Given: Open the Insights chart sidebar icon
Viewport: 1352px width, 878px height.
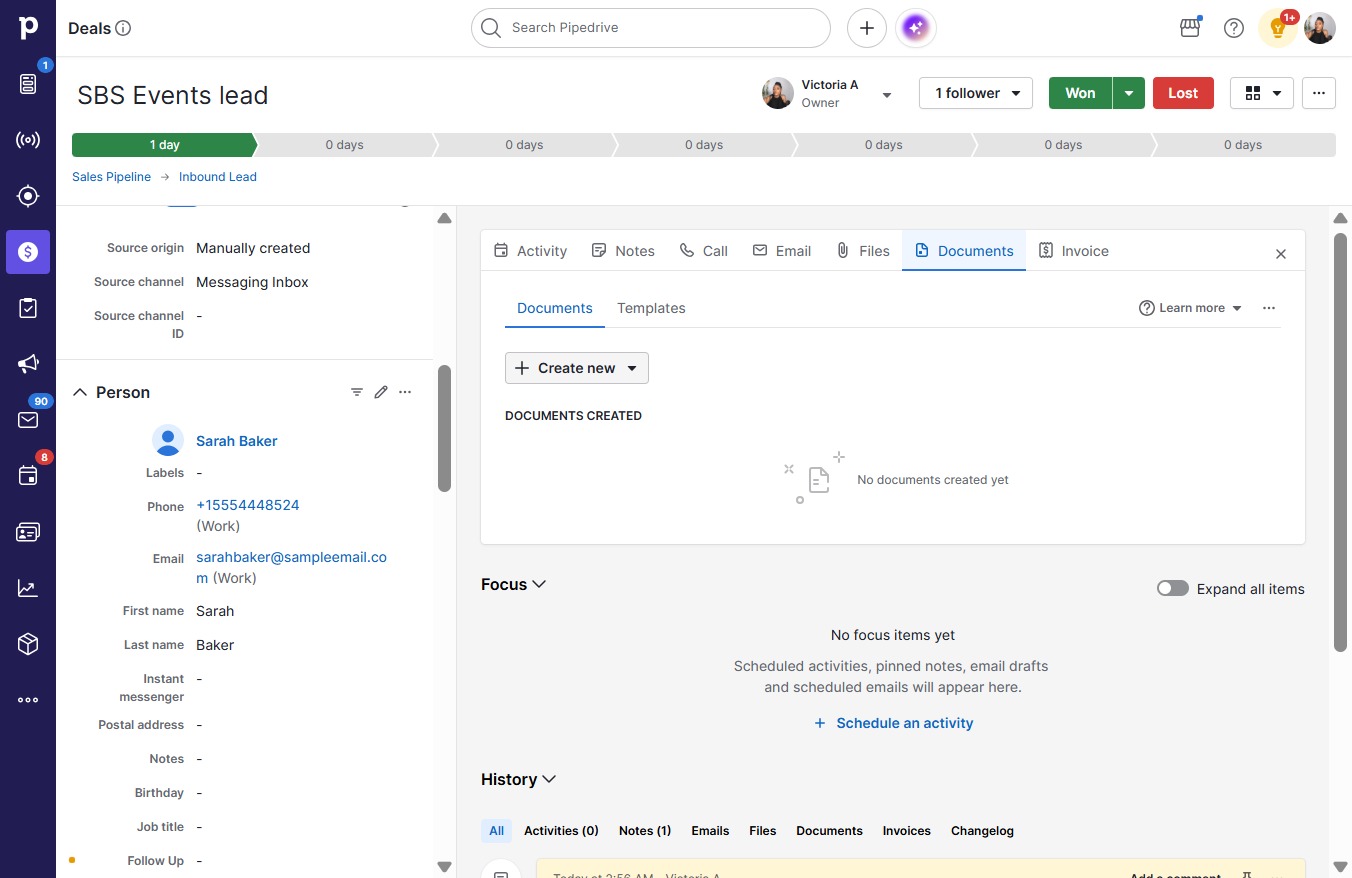Looking at the screenshot, I should [x=28, y=588].
